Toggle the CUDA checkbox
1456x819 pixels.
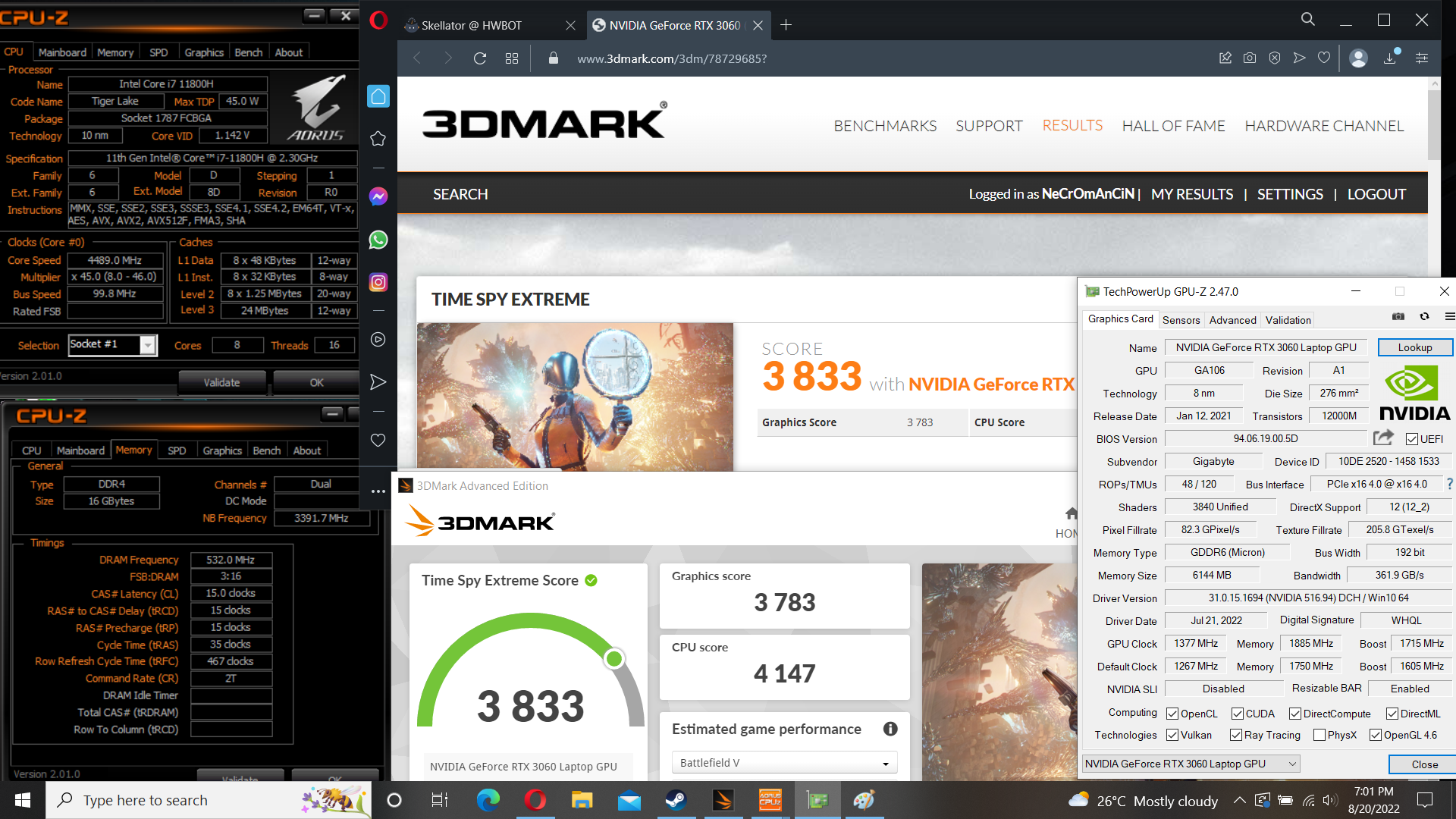(x=1238, y=714)
